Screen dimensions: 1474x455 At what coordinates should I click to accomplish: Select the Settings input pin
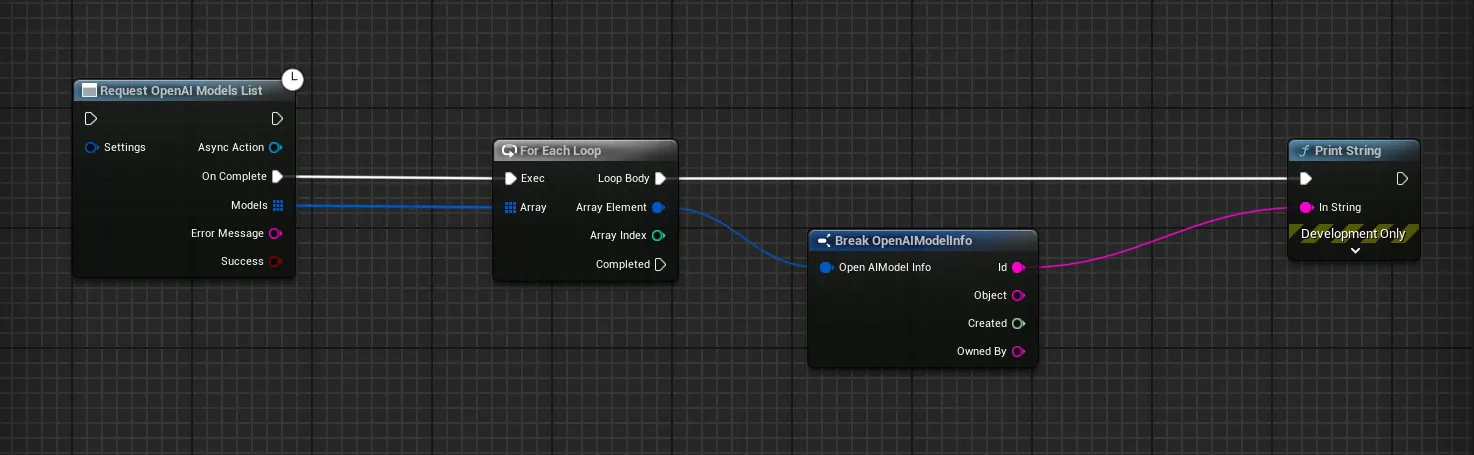pyautogui.click(x=91, y=147)
